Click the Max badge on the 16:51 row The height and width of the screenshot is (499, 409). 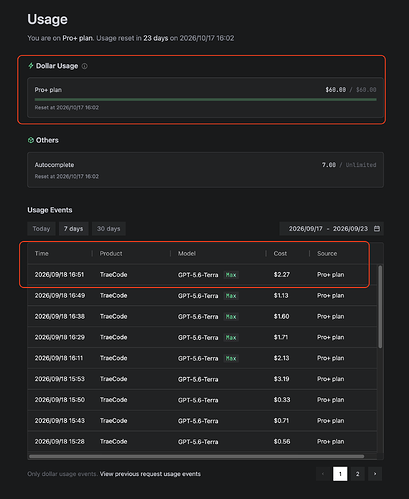pyautogui.click(x=231, y=275)
